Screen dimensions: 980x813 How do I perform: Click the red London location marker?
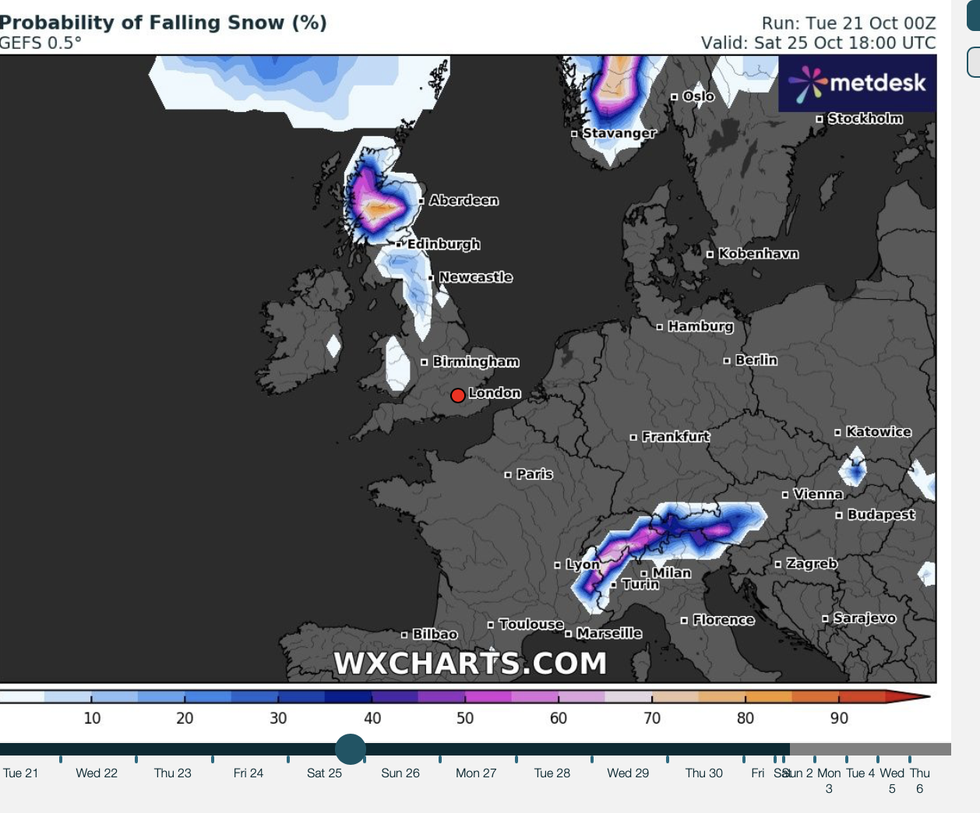[x=458, y=395]
